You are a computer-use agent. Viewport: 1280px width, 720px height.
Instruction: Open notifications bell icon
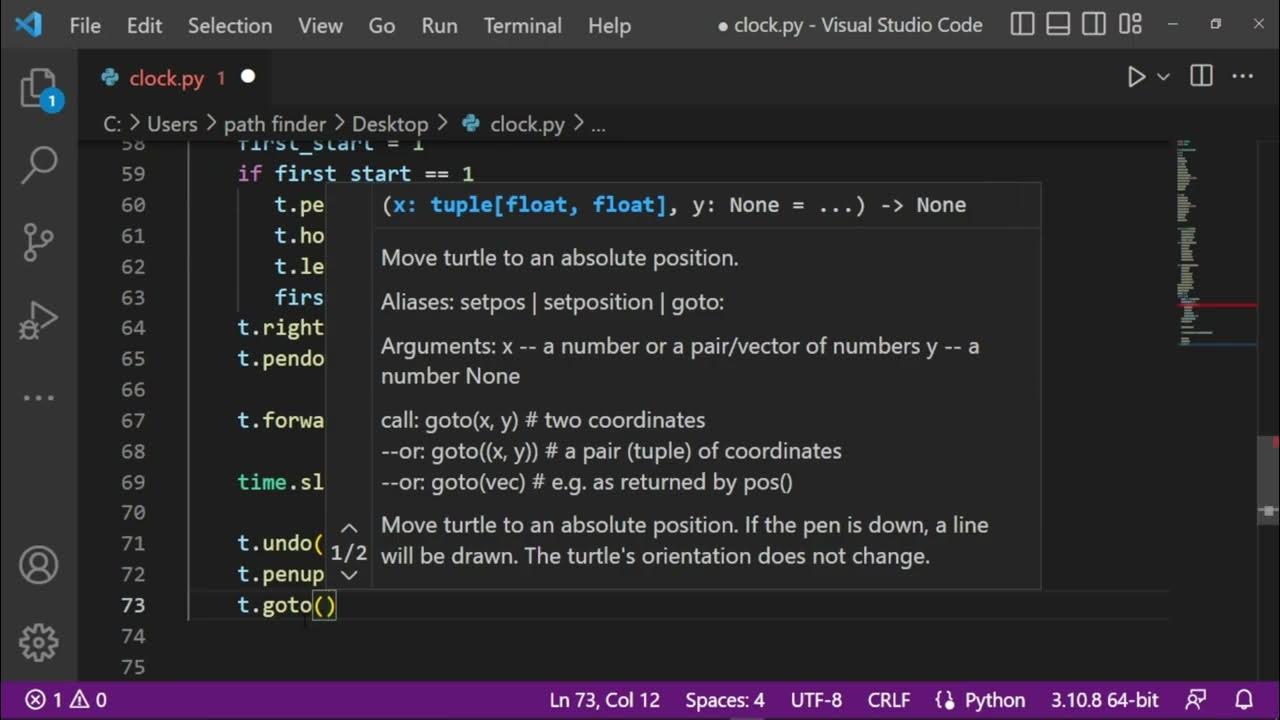point(1243,700)
